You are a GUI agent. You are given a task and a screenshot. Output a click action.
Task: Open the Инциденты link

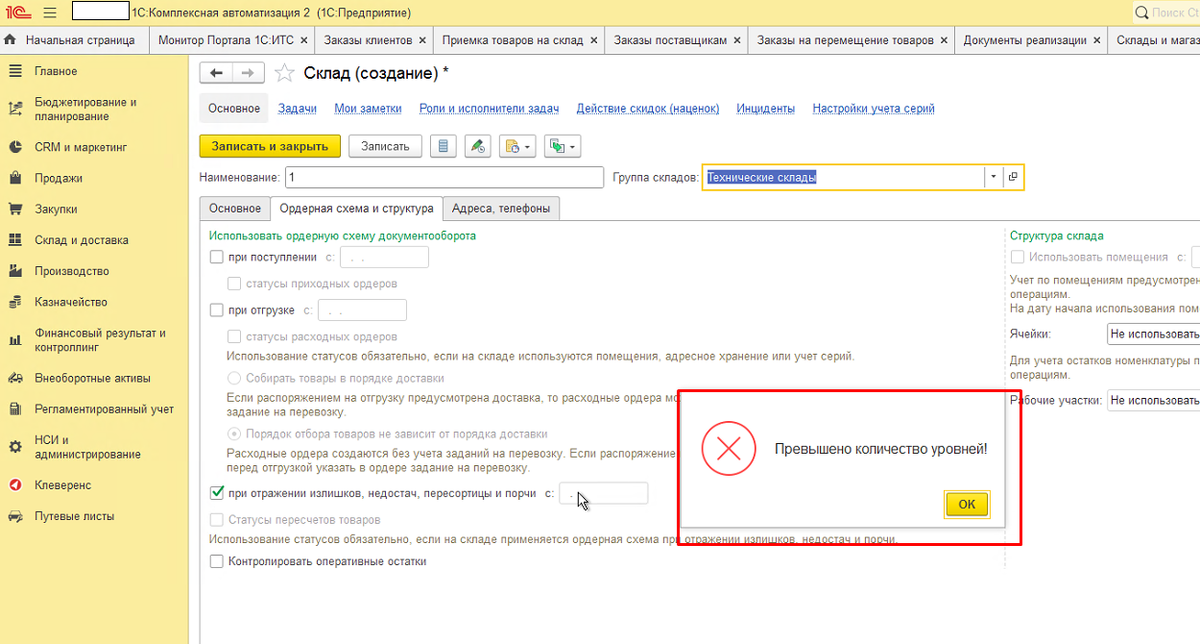[x=766, y=108]
